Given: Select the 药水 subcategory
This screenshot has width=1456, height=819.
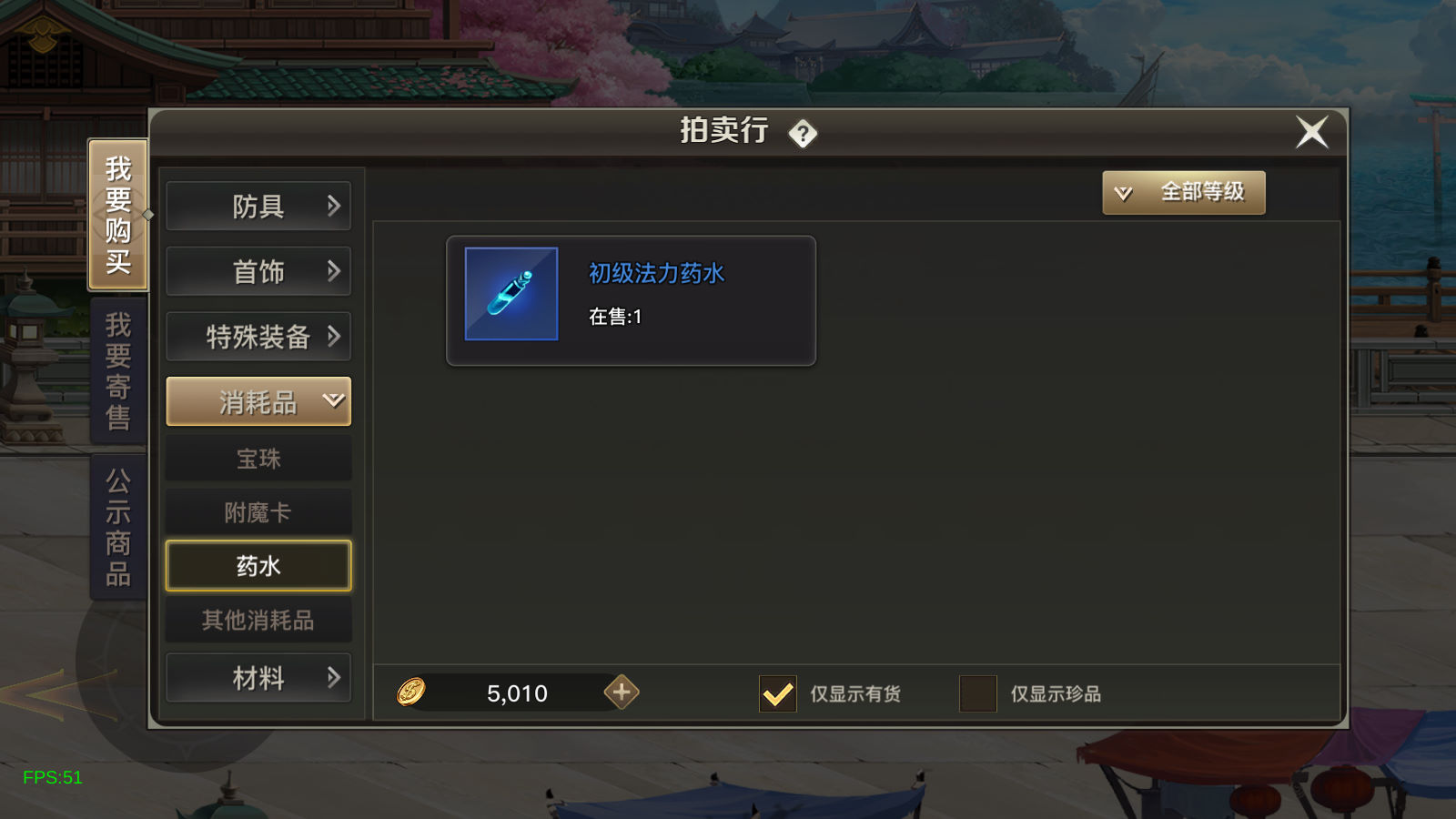Looking at the screenshot, I should 258,566.
